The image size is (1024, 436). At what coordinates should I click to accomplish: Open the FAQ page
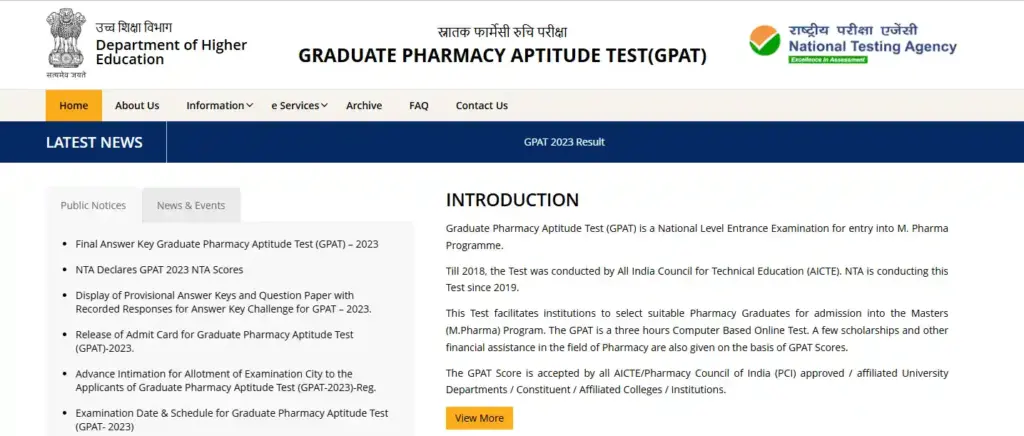tap(419, 106)
